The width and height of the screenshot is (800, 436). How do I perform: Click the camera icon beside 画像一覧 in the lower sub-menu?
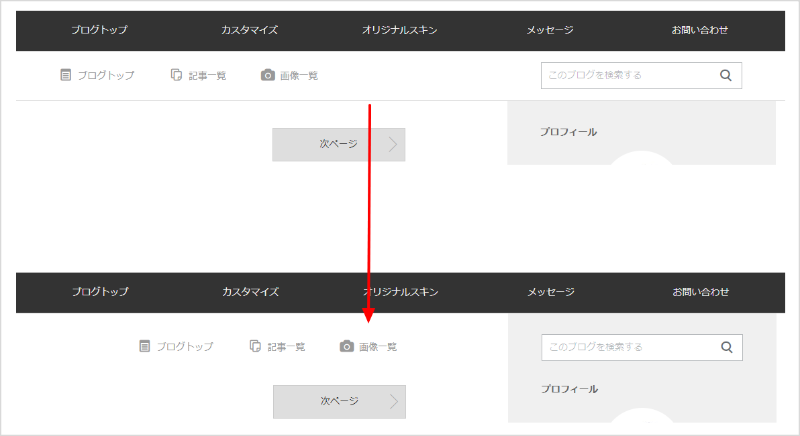tap(346, 347)
